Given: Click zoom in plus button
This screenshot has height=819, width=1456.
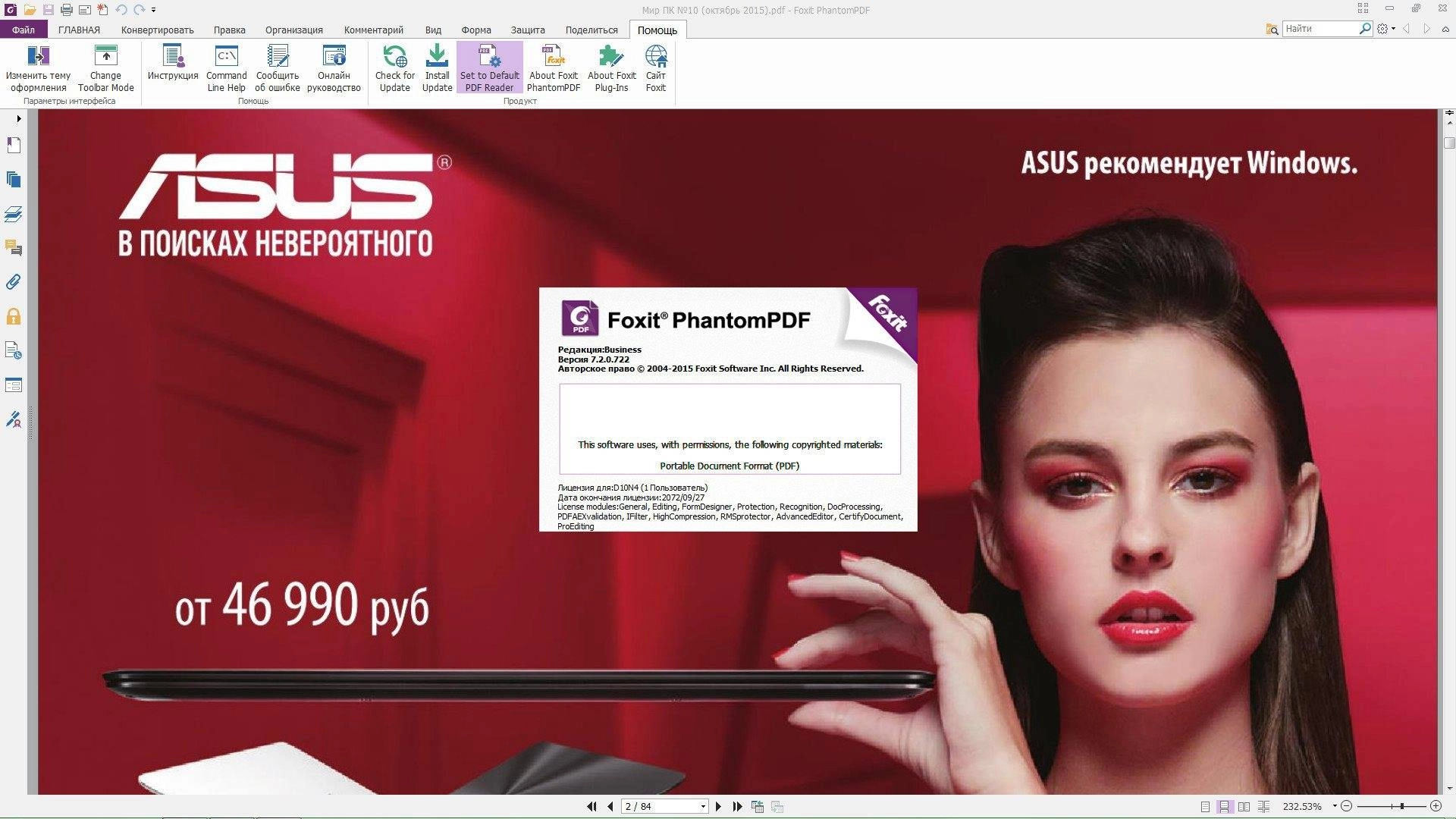Looking at the screenshot, I should click(1436, 806).
